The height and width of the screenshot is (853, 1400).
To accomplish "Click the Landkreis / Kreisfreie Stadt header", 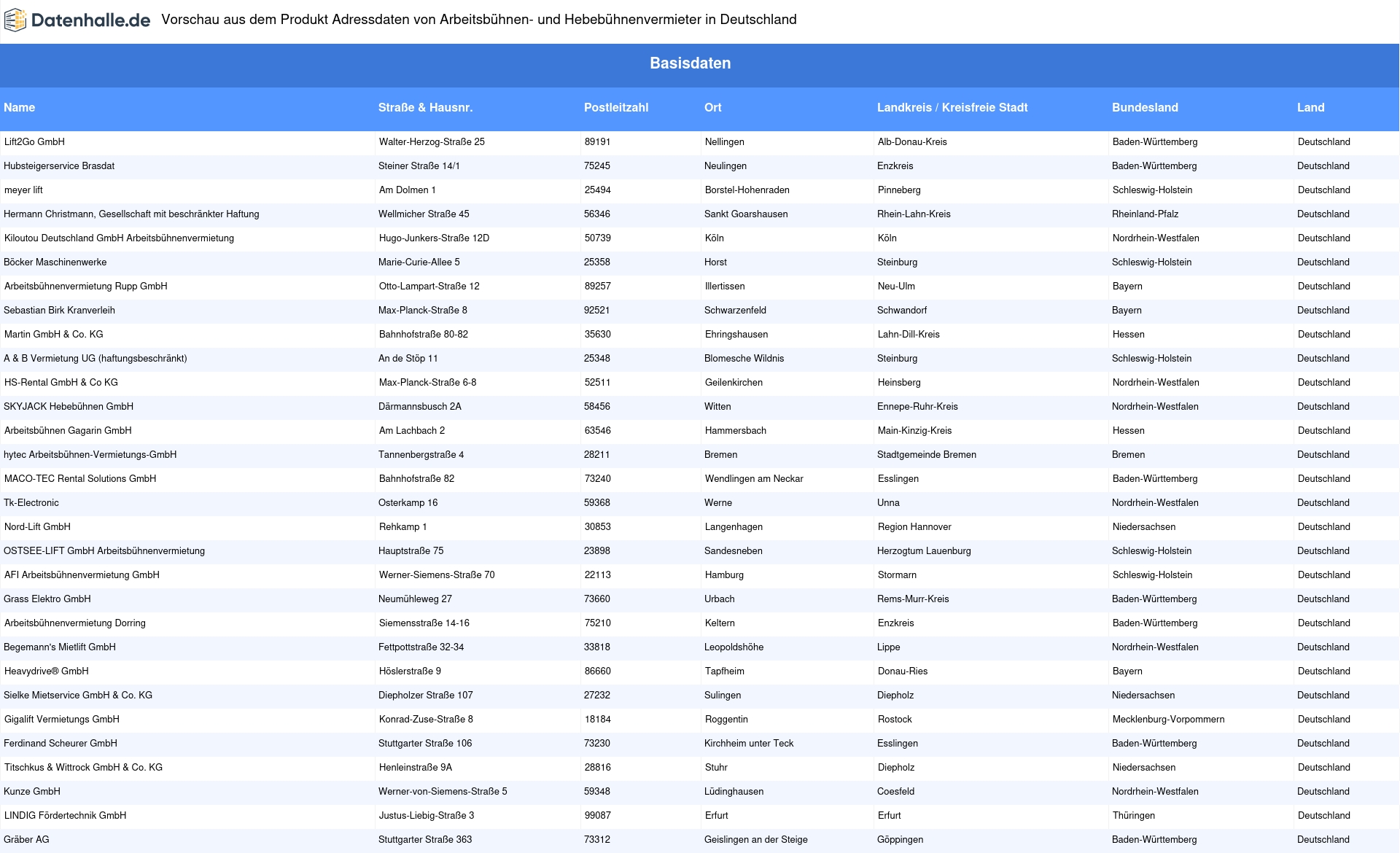I will [952, 107].
